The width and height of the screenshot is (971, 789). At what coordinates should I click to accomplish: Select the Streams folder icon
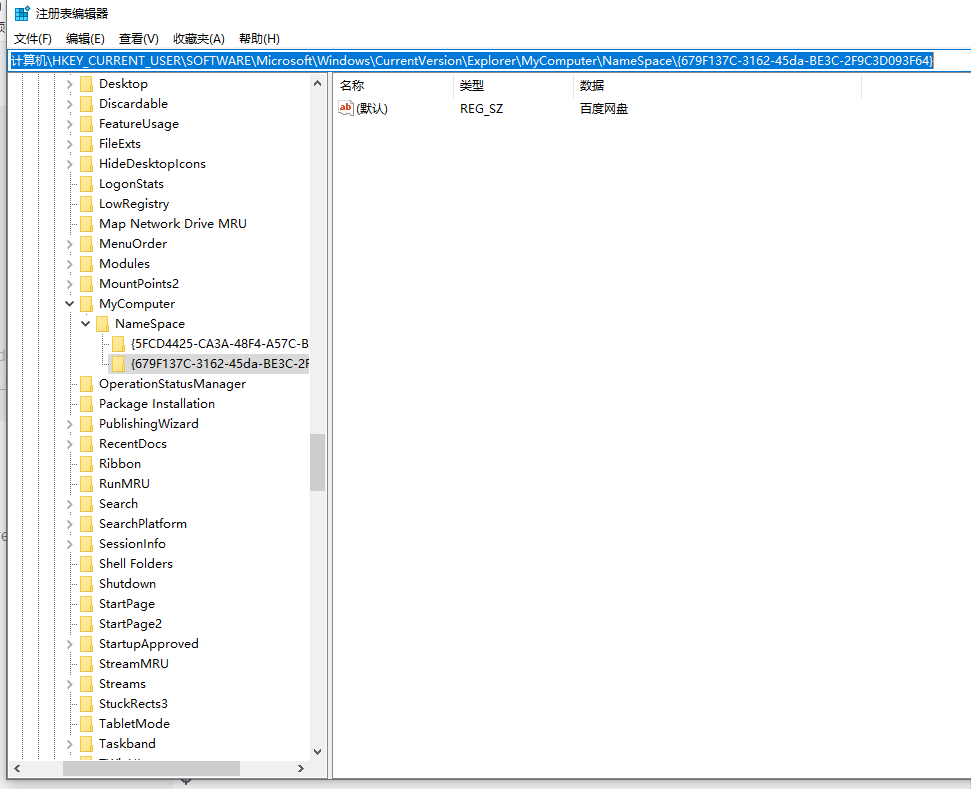click(x=84, y=683)
